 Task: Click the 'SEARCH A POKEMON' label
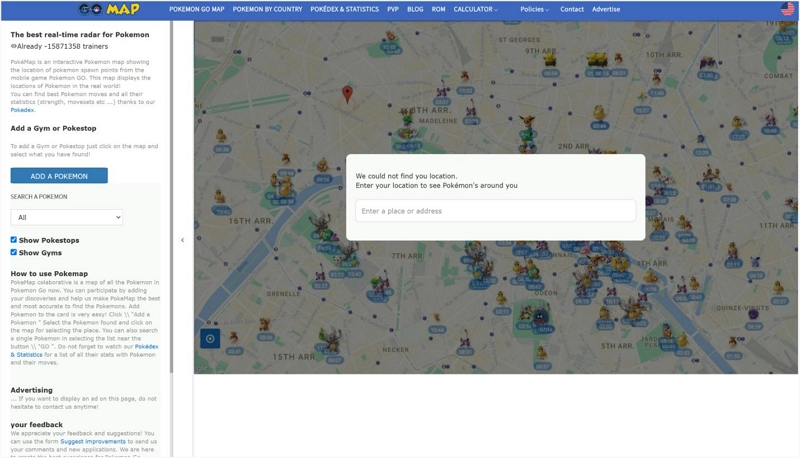pos(39,196)
